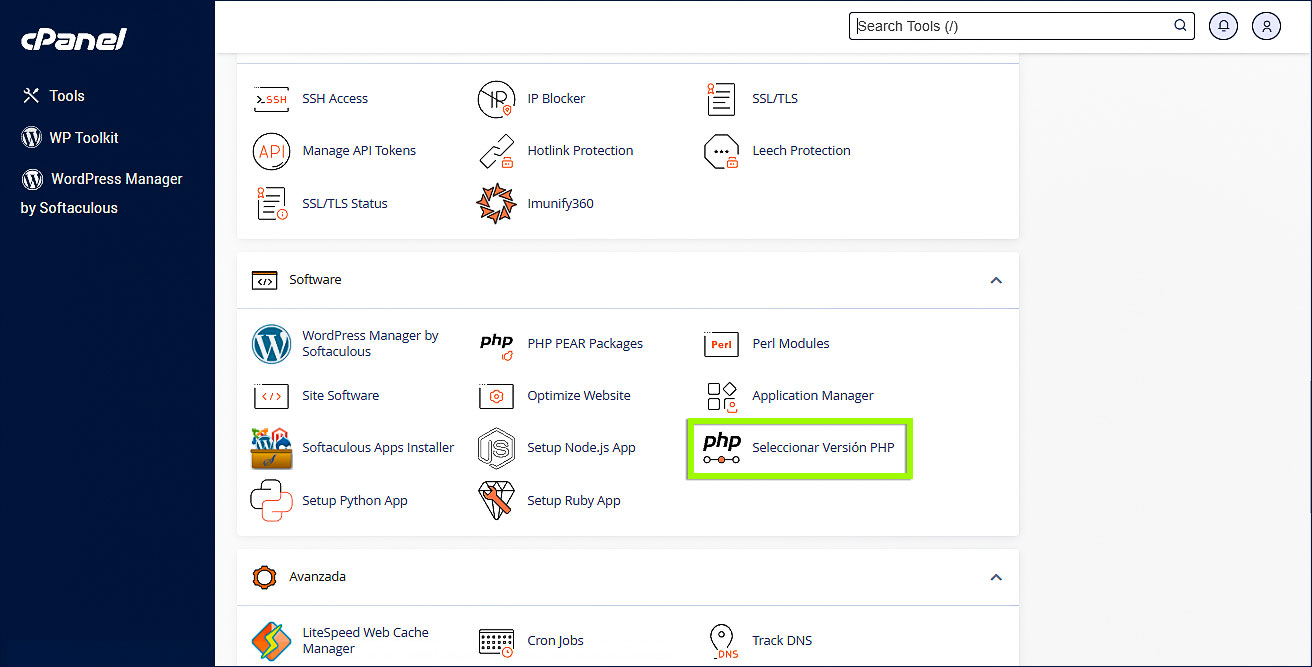Focus the Search Tools input field
The width and height of the screenshot is (1312, 667).
[1010, 26]
